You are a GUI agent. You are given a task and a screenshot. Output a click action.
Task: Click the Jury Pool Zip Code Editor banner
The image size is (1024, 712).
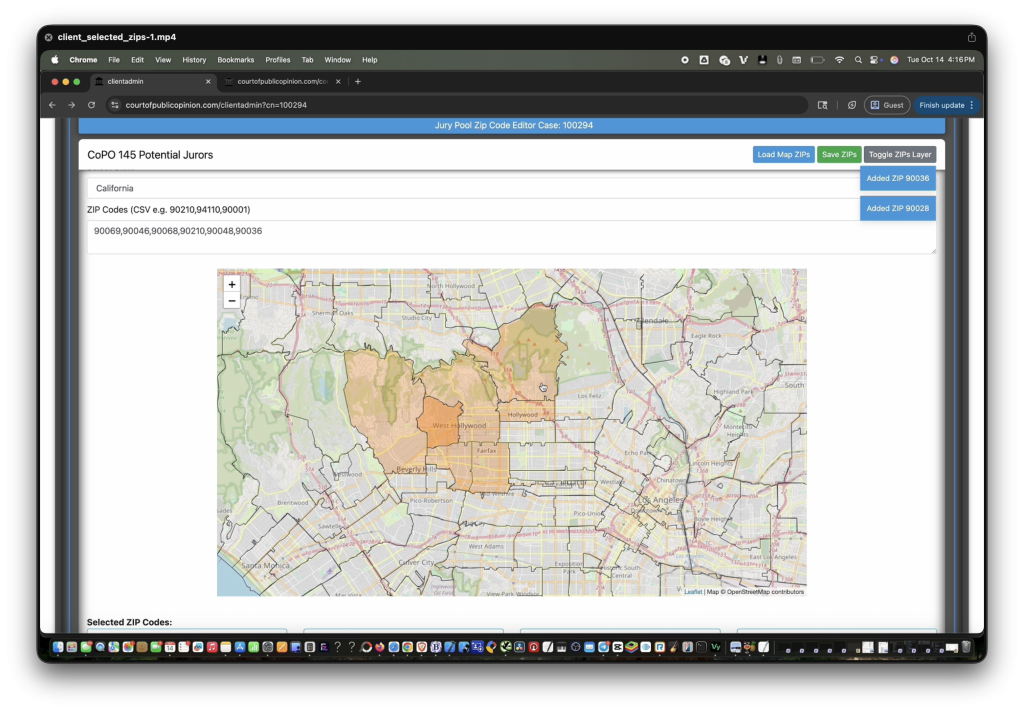[512, 125]
